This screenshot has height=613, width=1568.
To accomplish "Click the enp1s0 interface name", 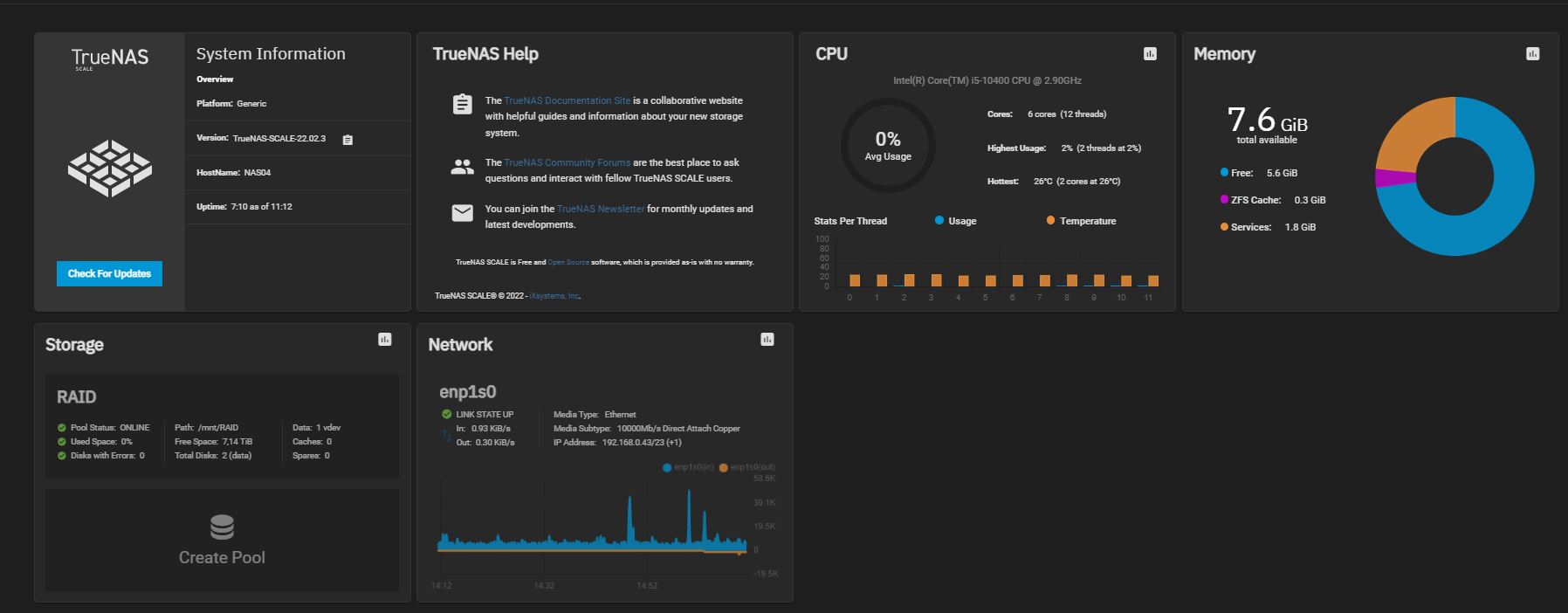I will 468,392.
